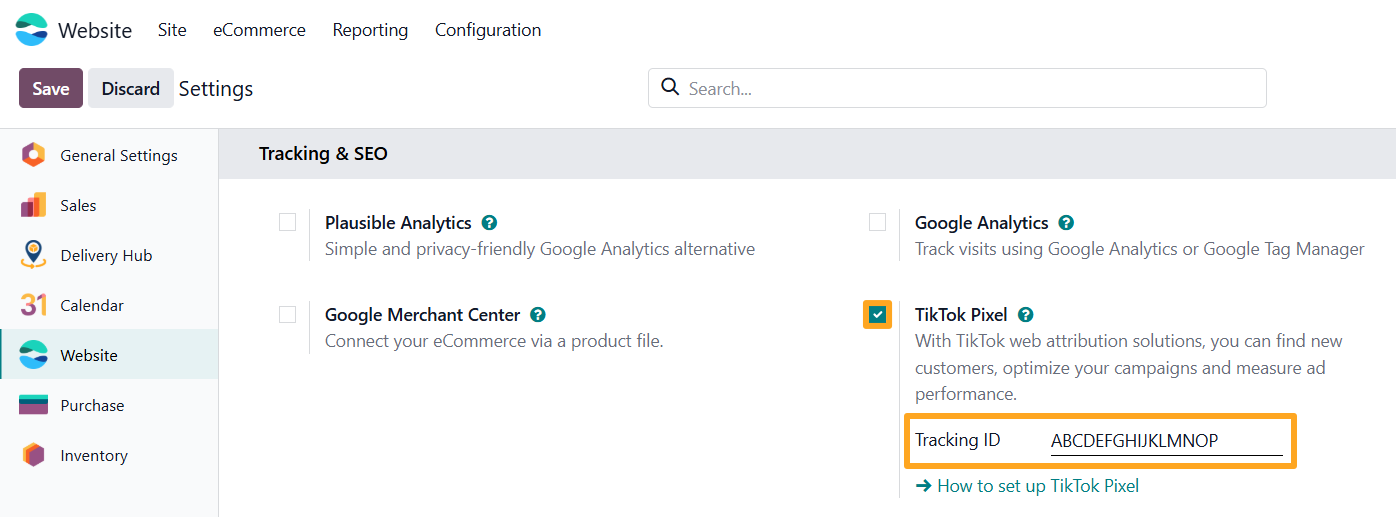Click the TikTok Tracking ID field
The width and height of the screenshot is (1396, 517).
click(x=1166, y=441)
